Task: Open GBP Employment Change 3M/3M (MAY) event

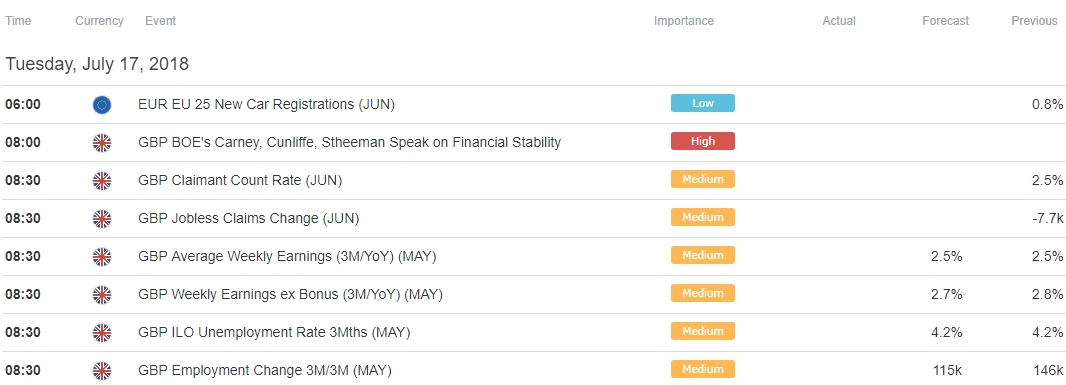Action: [x=265, y=371]
